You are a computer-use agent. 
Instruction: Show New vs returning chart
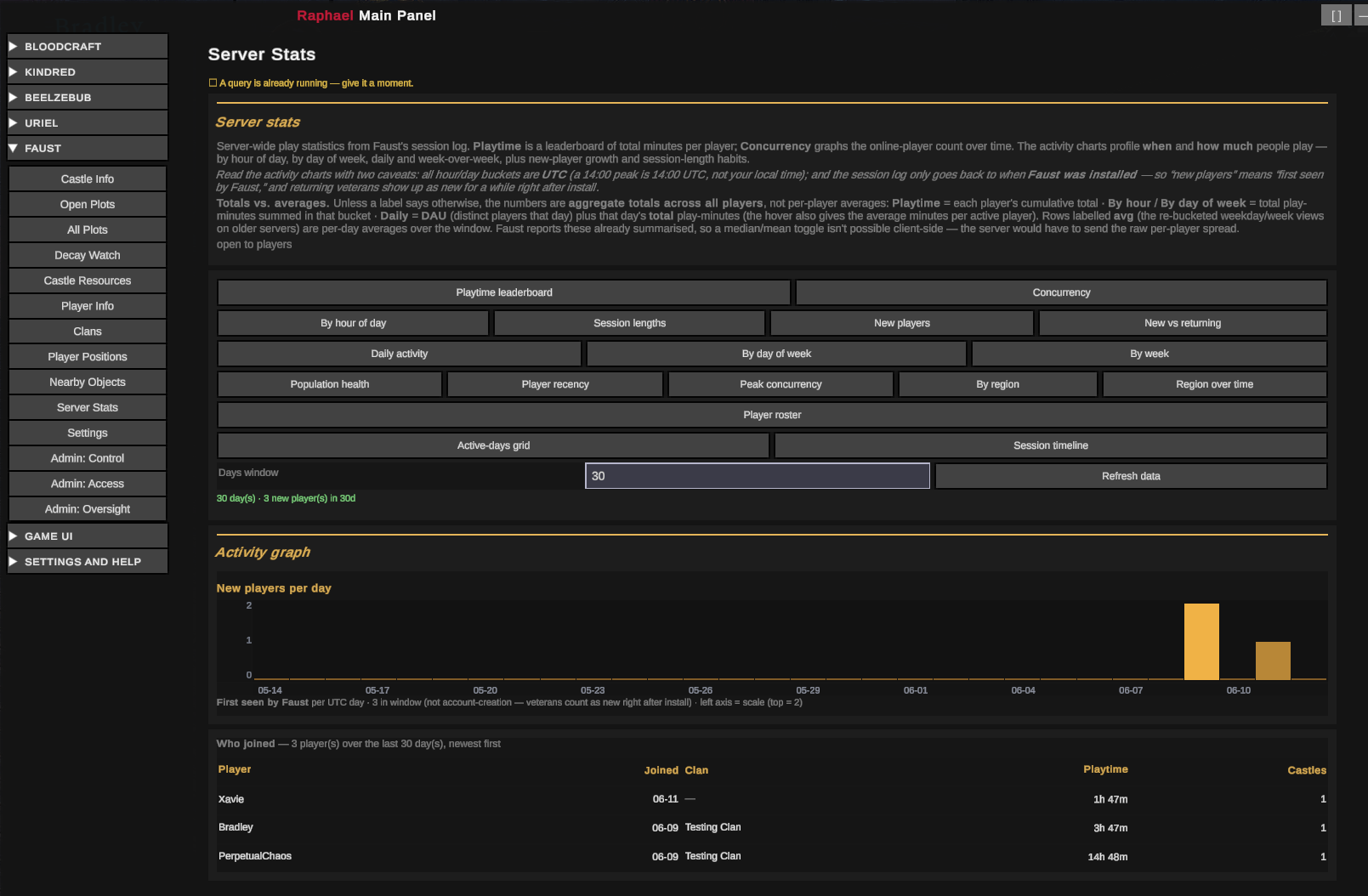point(1183,323)
